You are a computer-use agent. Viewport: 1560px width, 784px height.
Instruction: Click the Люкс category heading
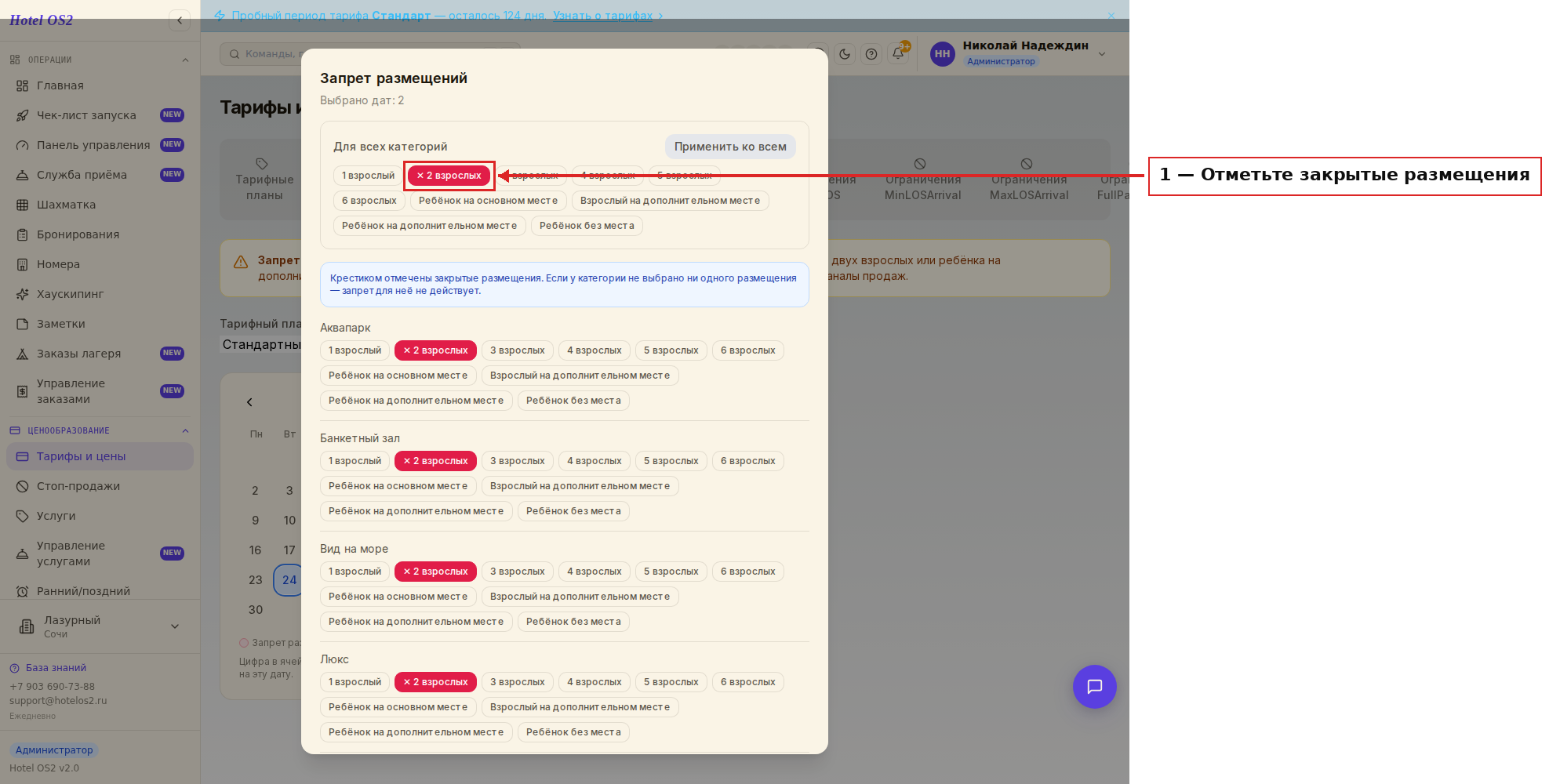pos(334,659)
